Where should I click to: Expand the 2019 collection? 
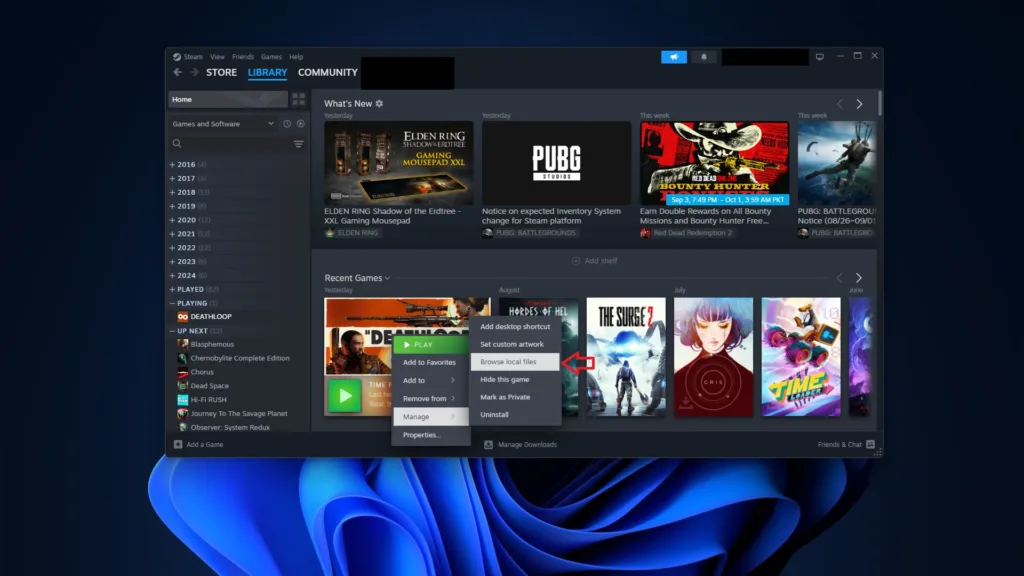tap(172, 206)
